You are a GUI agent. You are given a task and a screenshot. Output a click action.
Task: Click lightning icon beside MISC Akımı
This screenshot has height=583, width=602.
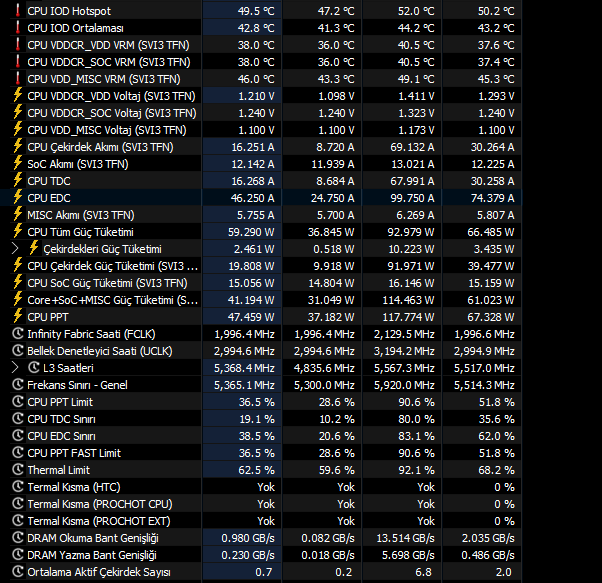click(x=18, y=215)
